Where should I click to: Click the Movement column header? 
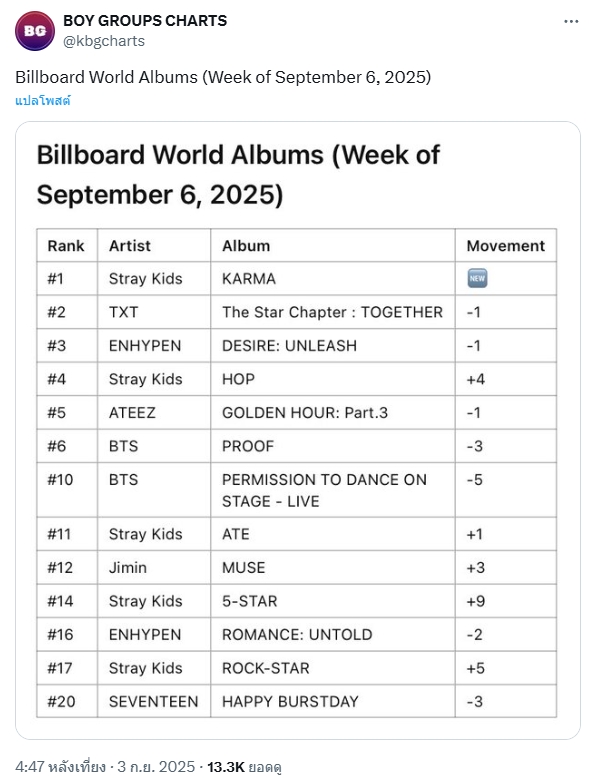[506, 246]
